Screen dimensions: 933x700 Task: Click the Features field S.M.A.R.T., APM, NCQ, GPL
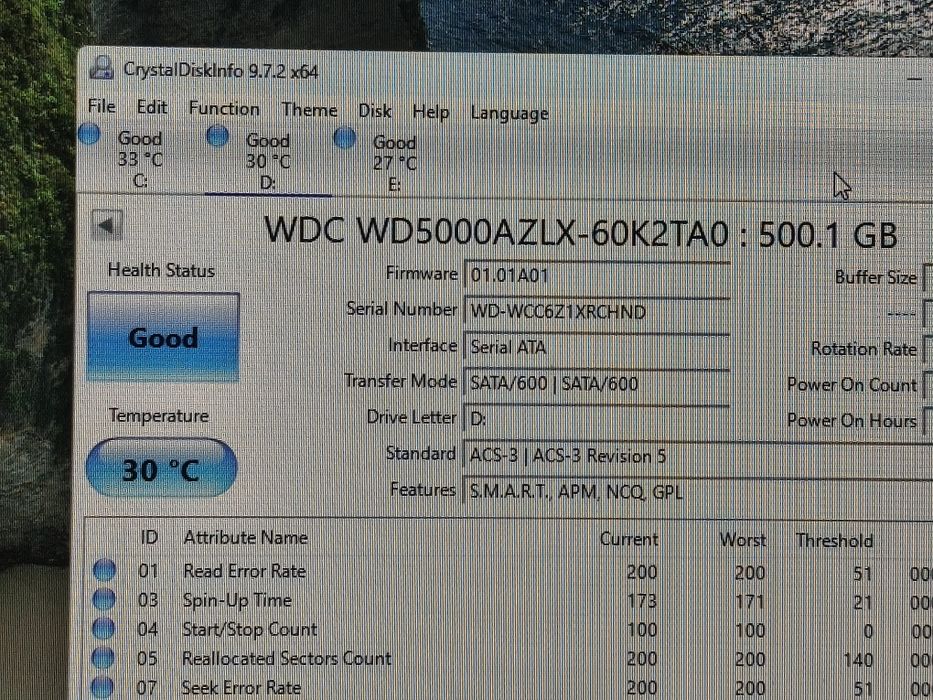click(697, 492)
